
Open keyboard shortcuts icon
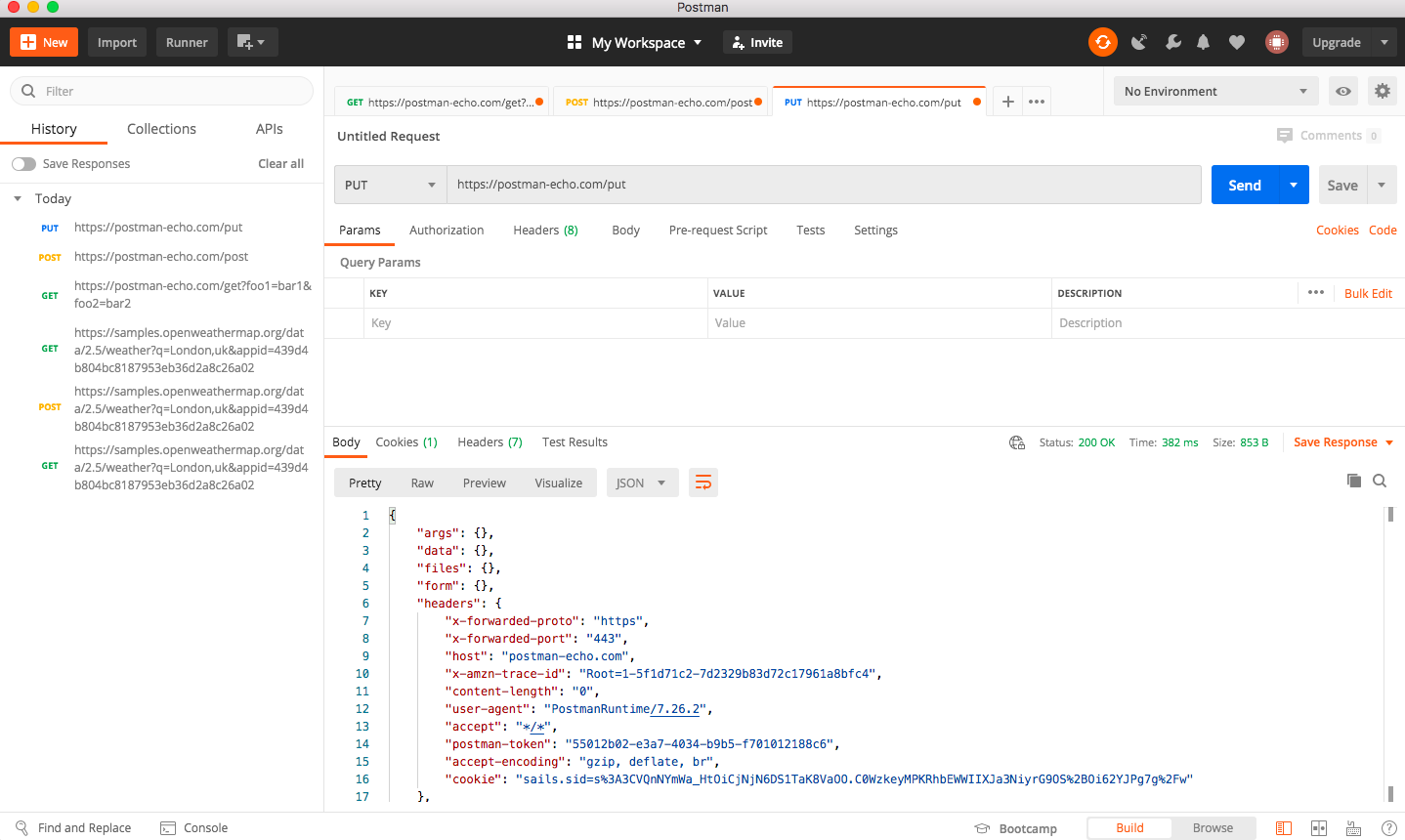pyautogui.click(x=1353, y=828)
